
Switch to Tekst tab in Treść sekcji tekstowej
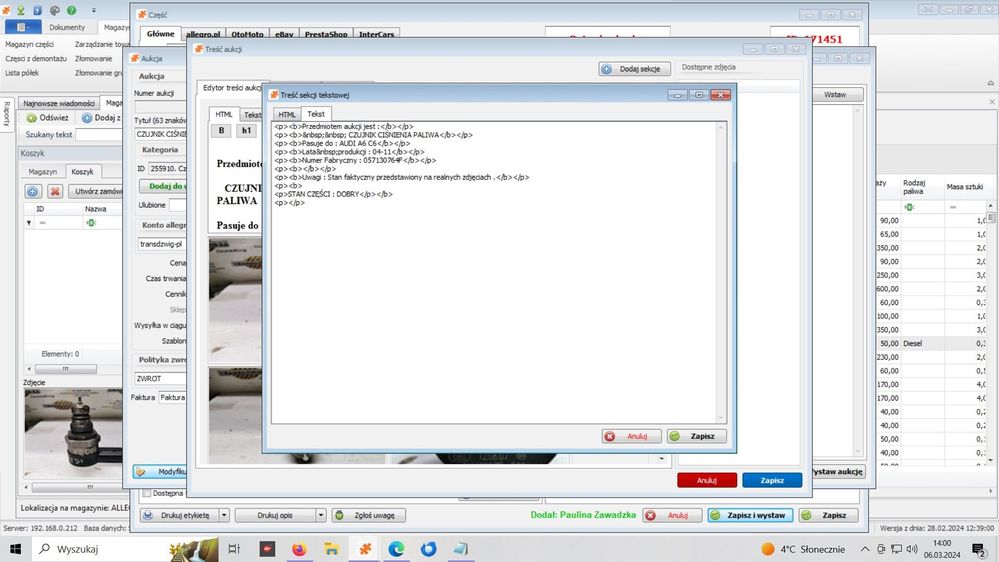click(316, 113)
